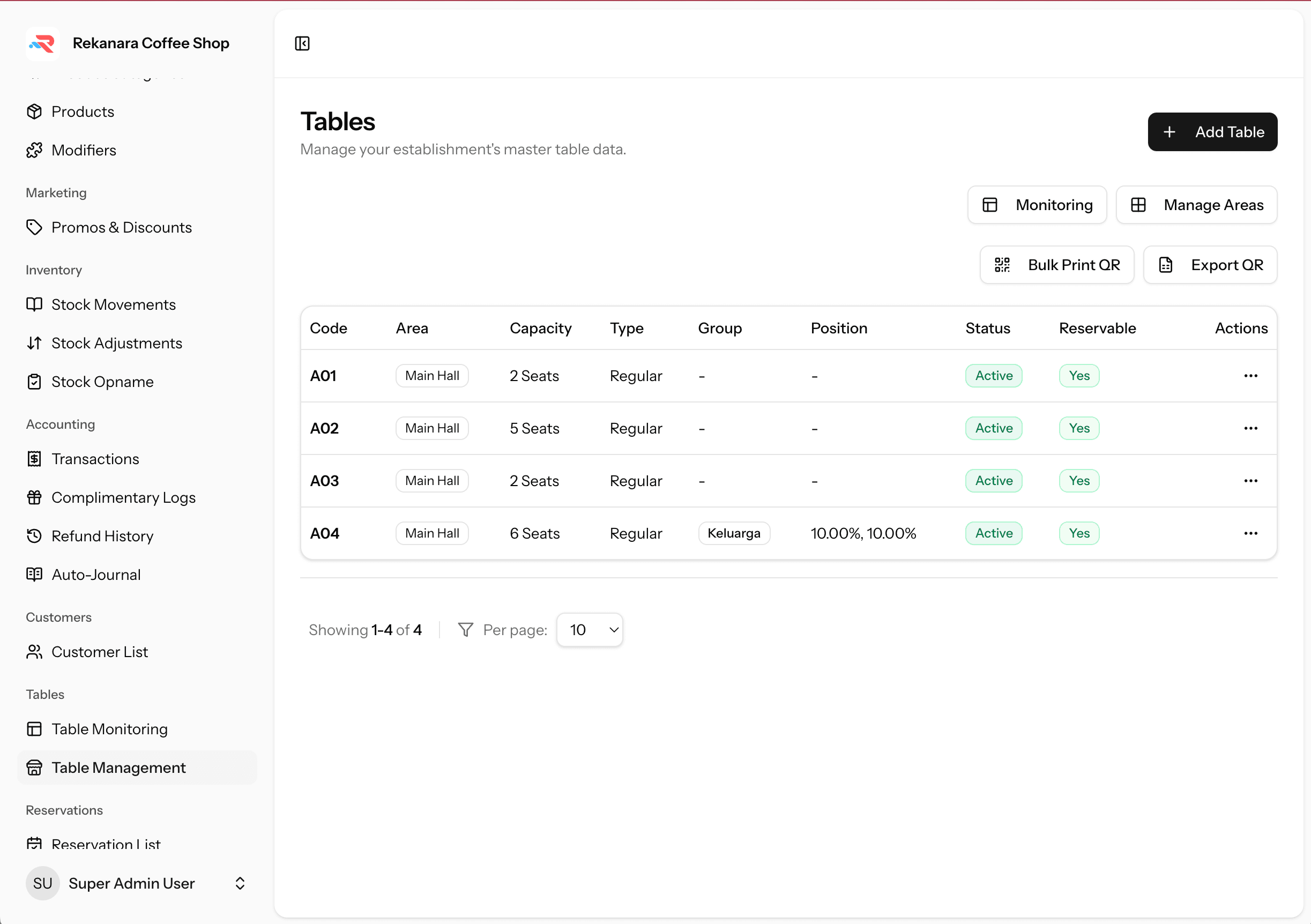Image resolution: width=1311 pixels, height=924 pixels.
Task: Click the Yes reservable badge for A04
Action: tap(1079, 533)
